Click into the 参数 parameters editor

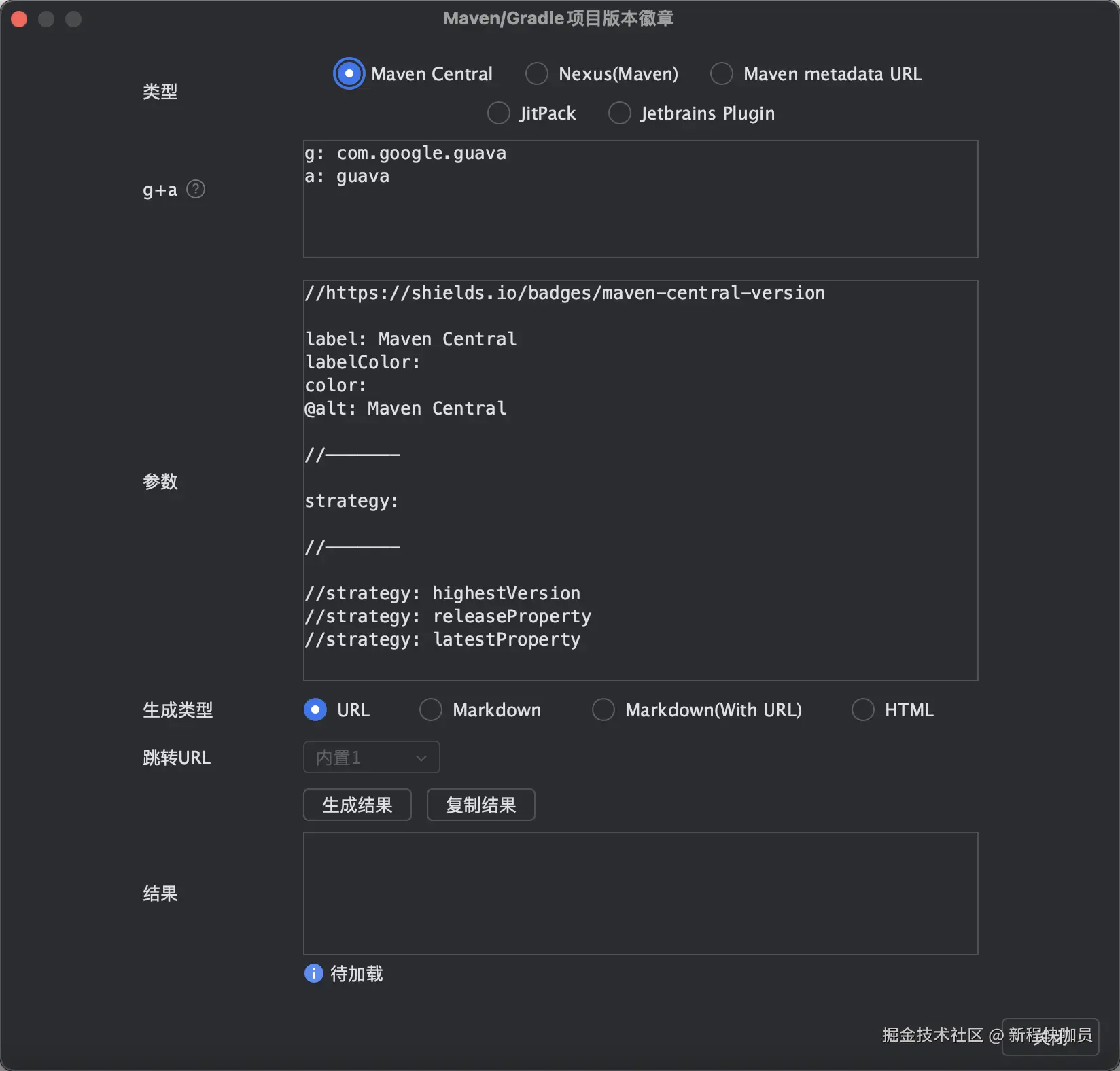pyautogui.click(x=639, y=479)
